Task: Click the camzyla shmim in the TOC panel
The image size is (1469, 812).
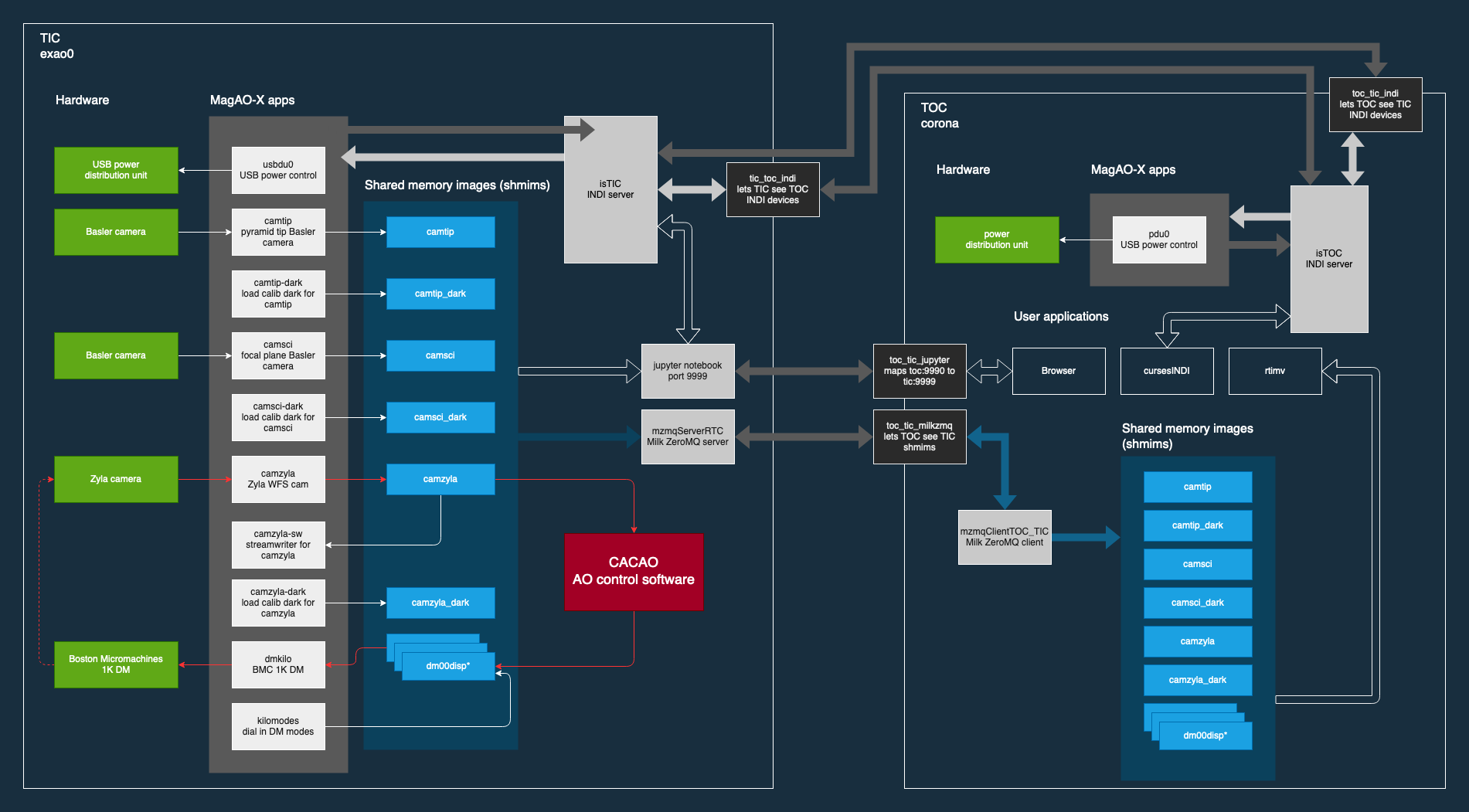Action: click(1198, 641)
